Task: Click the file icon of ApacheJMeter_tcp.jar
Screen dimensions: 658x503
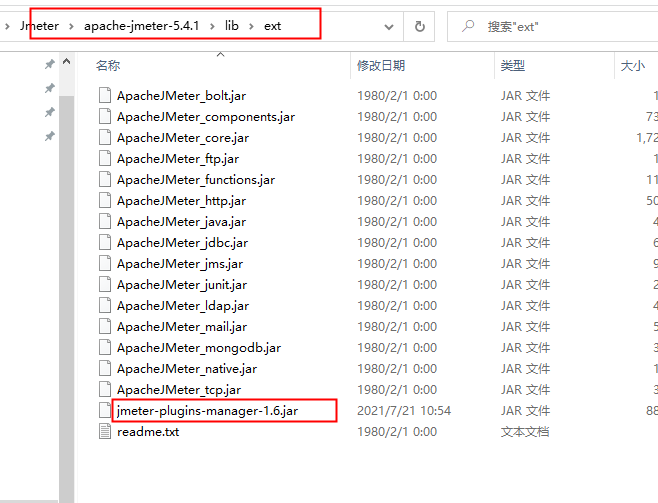Action: [x=105, y=389]
